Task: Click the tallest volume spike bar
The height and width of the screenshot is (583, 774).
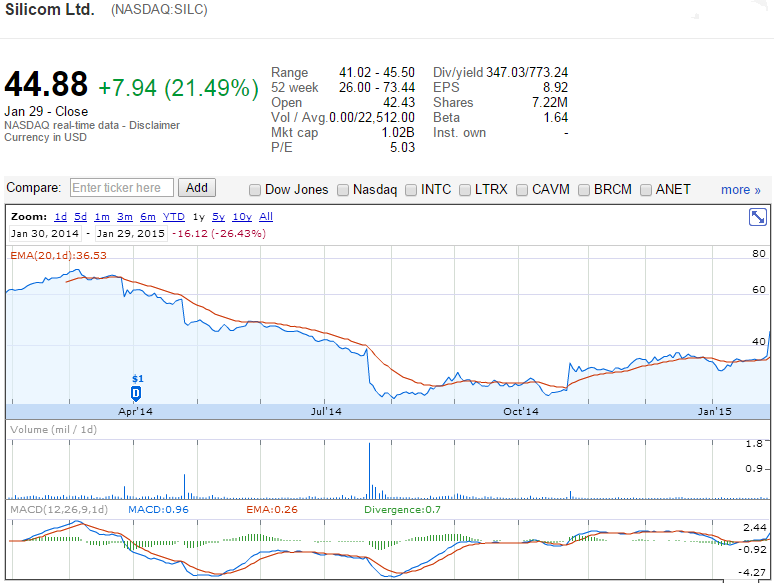Action: coord(369,470)
